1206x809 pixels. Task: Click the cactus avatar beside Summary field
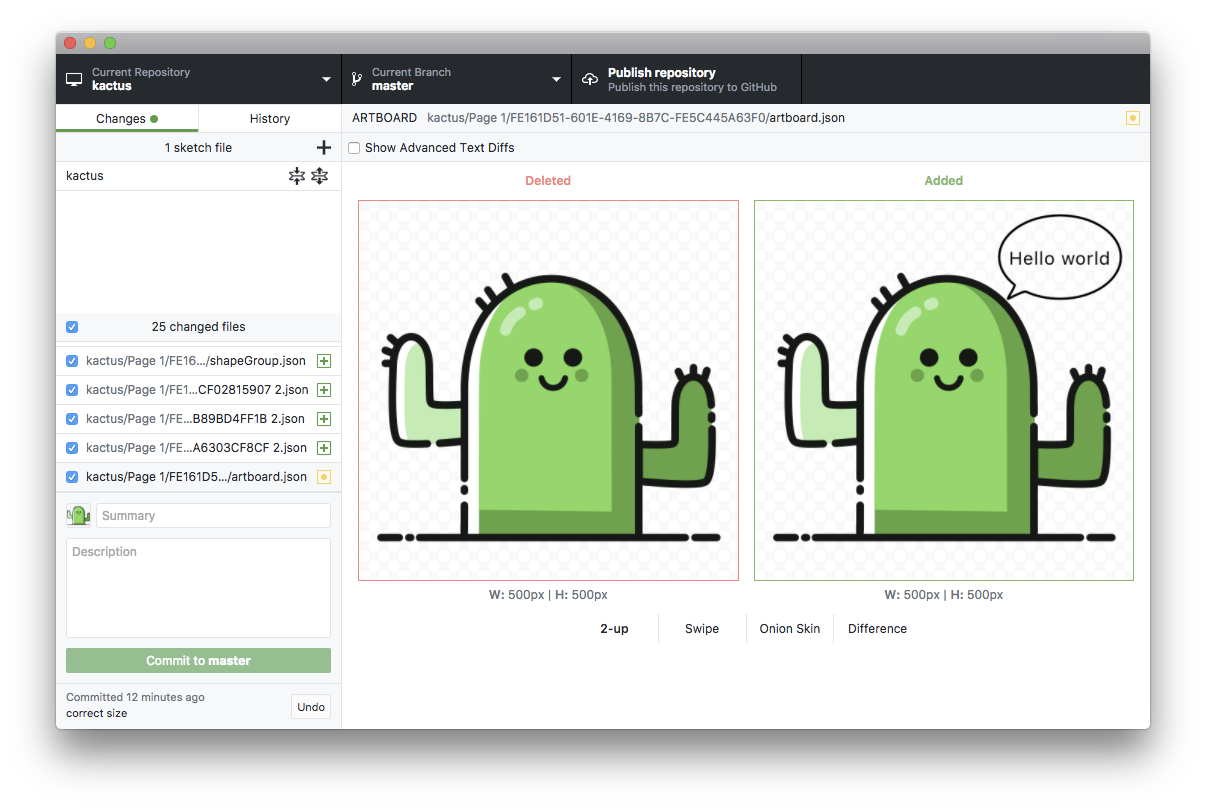pos(79,516)
